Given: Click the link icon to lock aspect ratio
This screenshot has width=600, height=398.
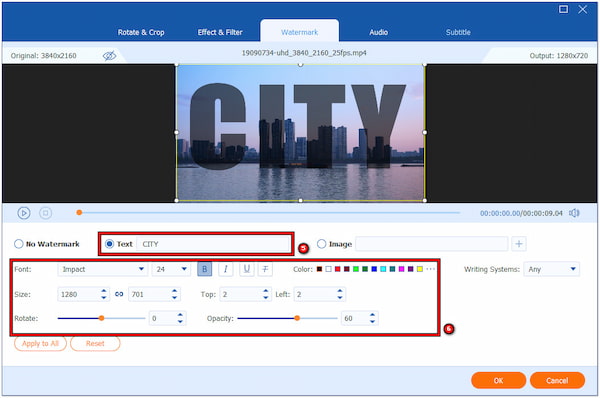Looking at the screenshot, I should click(x=119, y=294).
